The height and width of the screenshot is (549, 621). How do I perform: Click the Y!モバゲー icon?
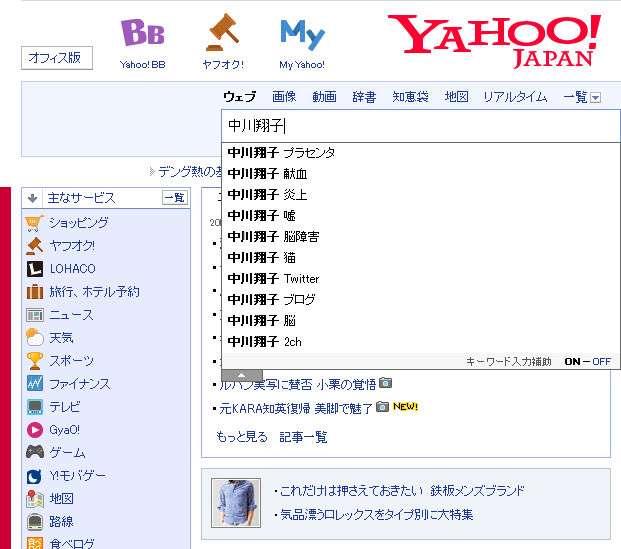click(x=34, y=476)
